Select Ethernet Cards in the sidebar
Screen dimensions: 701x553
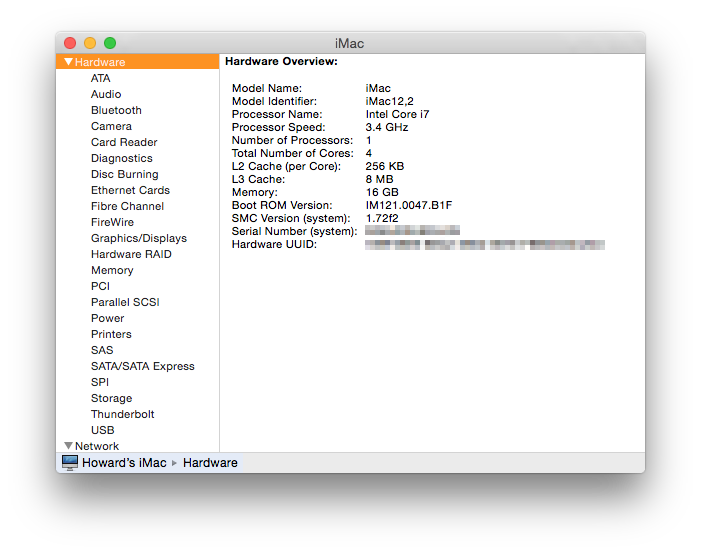click(x=130, y=190)
